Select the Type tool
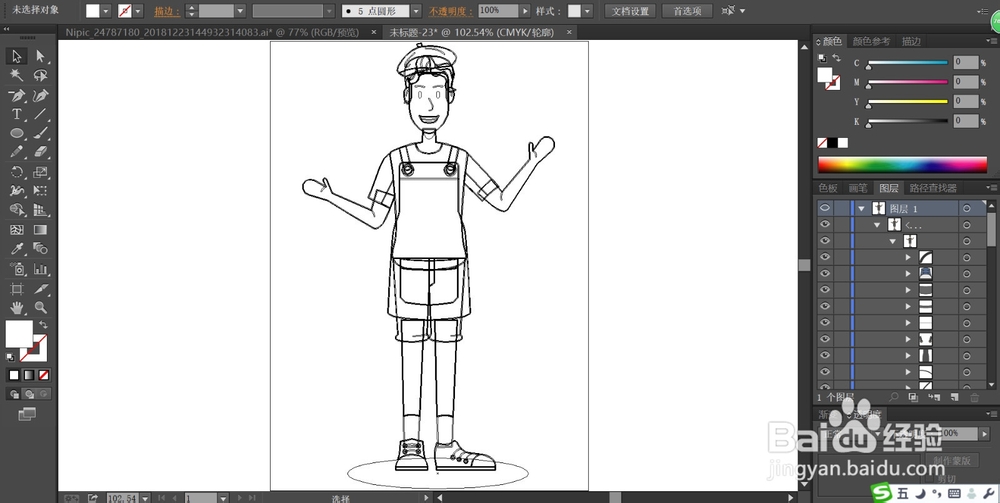 coord(17,115)
